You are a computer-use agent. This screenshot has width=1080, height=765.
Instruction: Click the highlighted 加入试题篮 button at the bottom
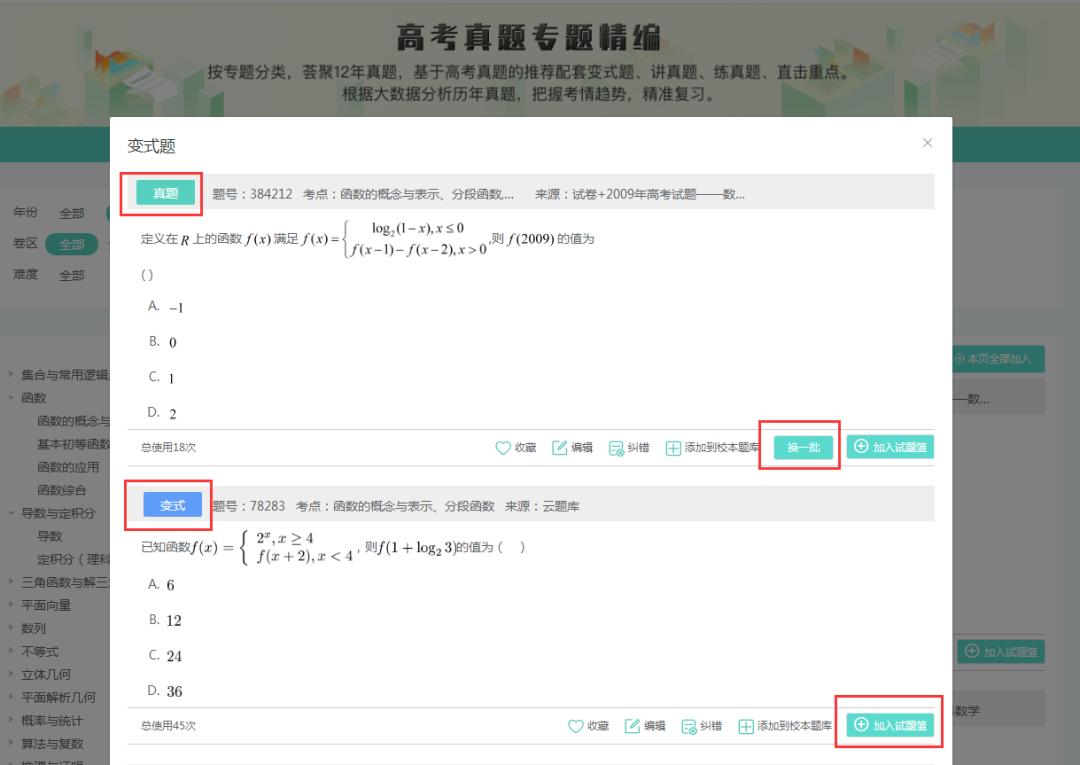click(889, 726)
